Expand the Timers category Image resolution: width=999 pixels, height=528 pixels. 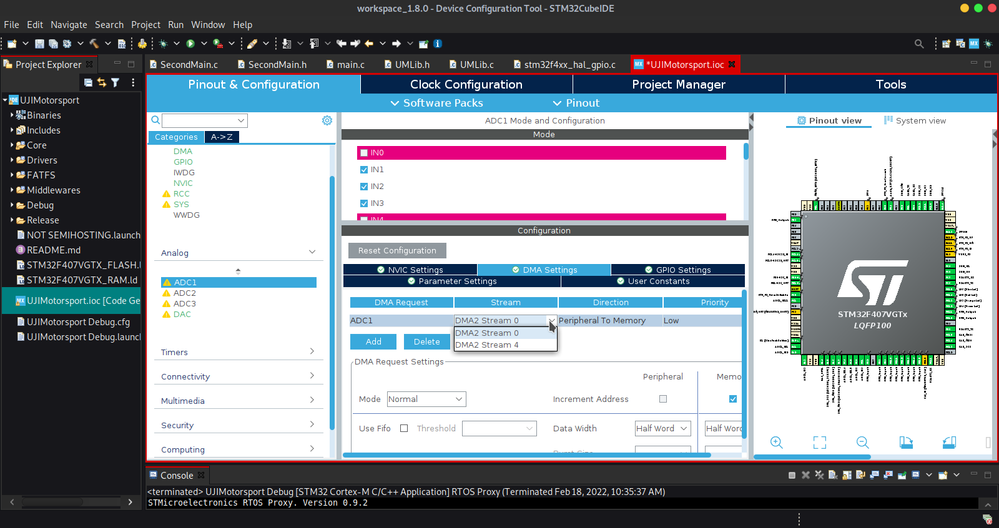point(238,352)
